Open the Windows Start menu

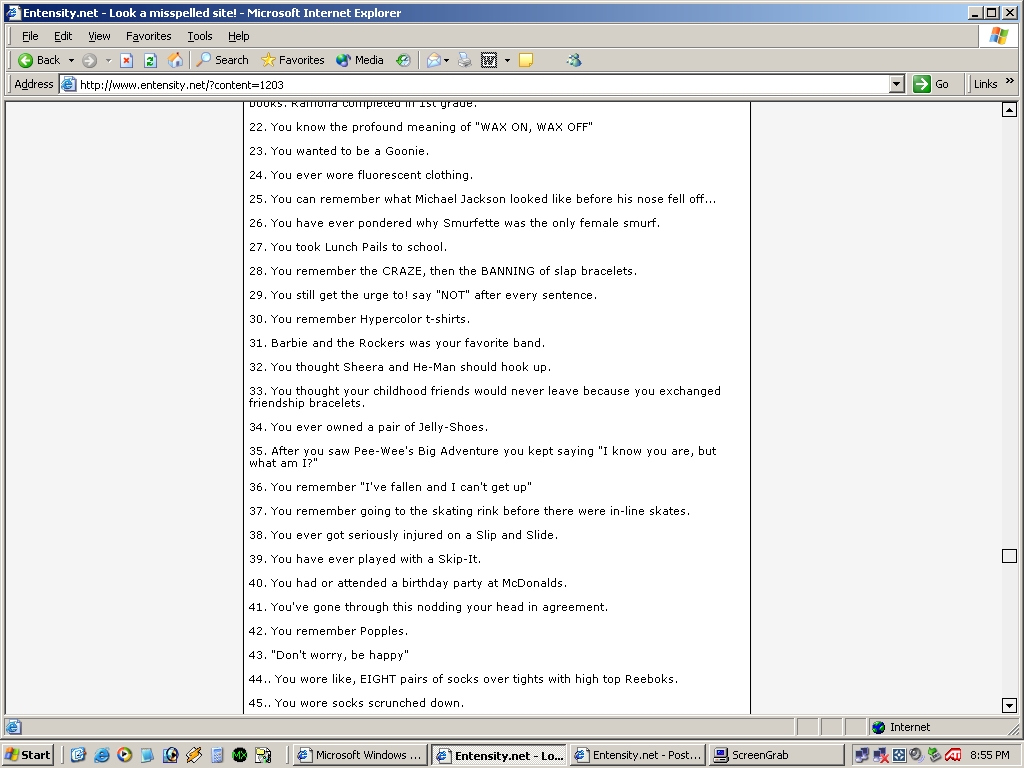pos(27,755)
